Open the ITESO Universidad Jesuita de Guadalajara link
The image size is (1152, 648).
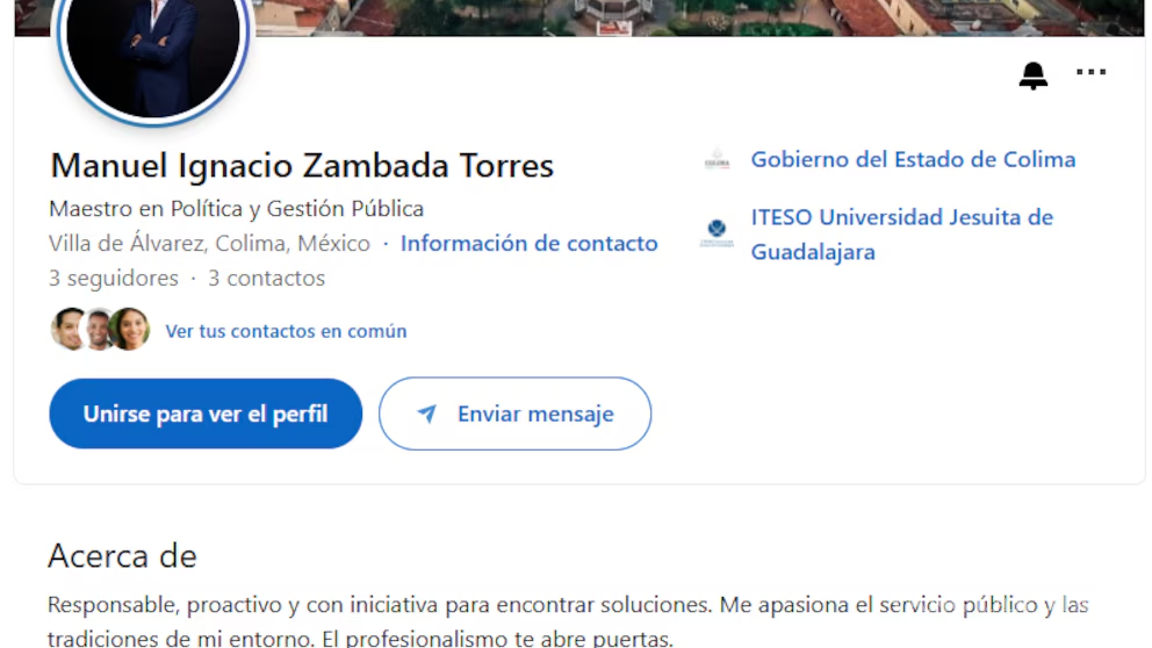tap(902, 232)
